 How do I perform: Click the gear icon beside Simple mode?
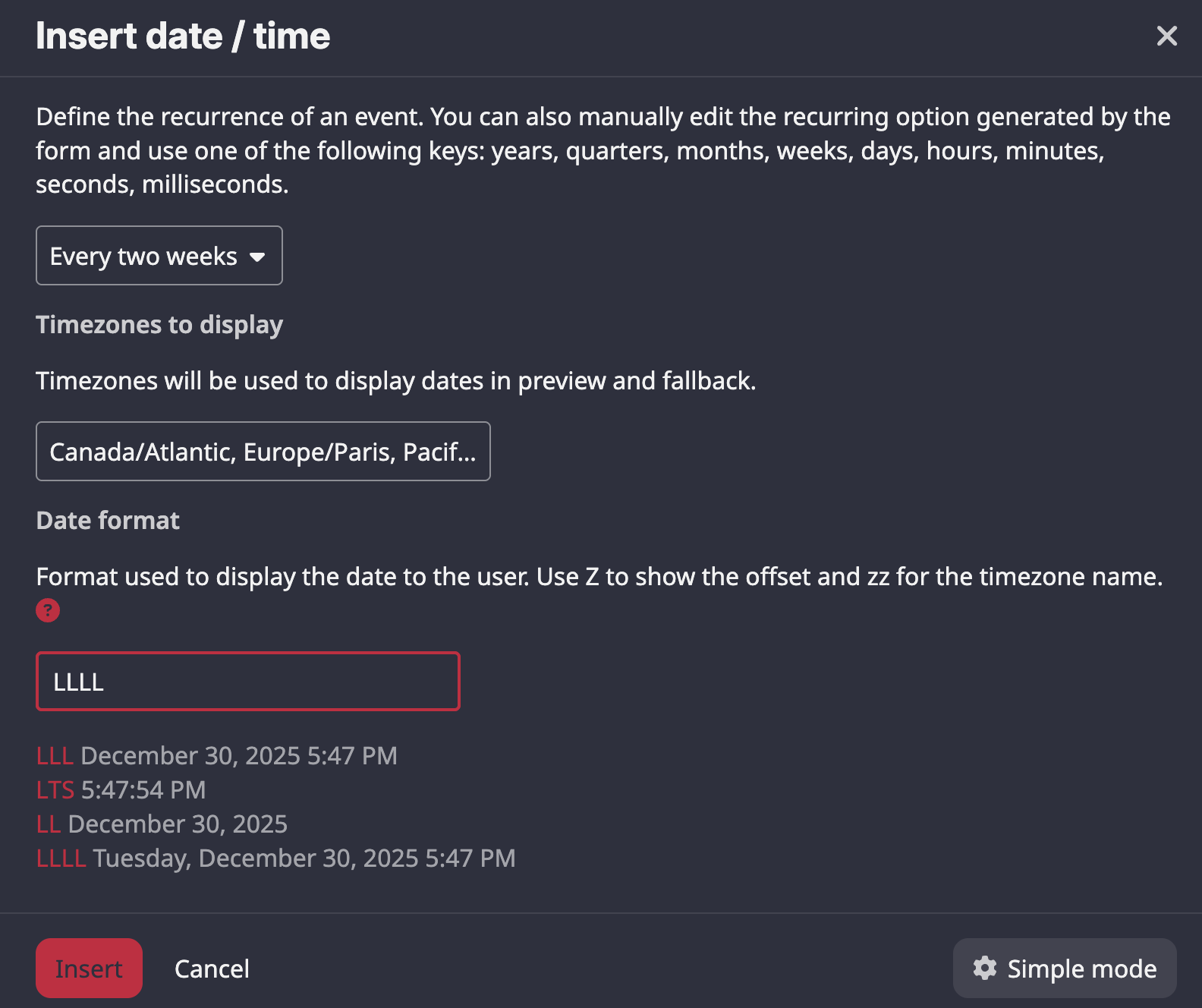tap(985, 968)
